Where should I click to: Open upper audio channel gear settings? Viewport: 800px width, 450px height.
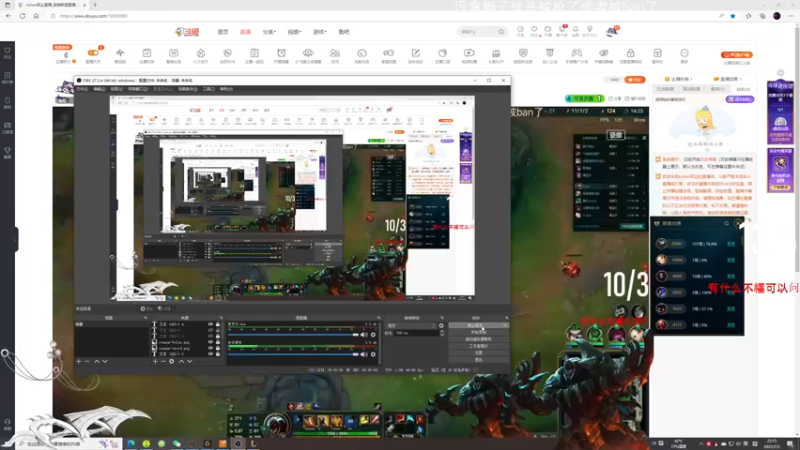pos(373,335)
